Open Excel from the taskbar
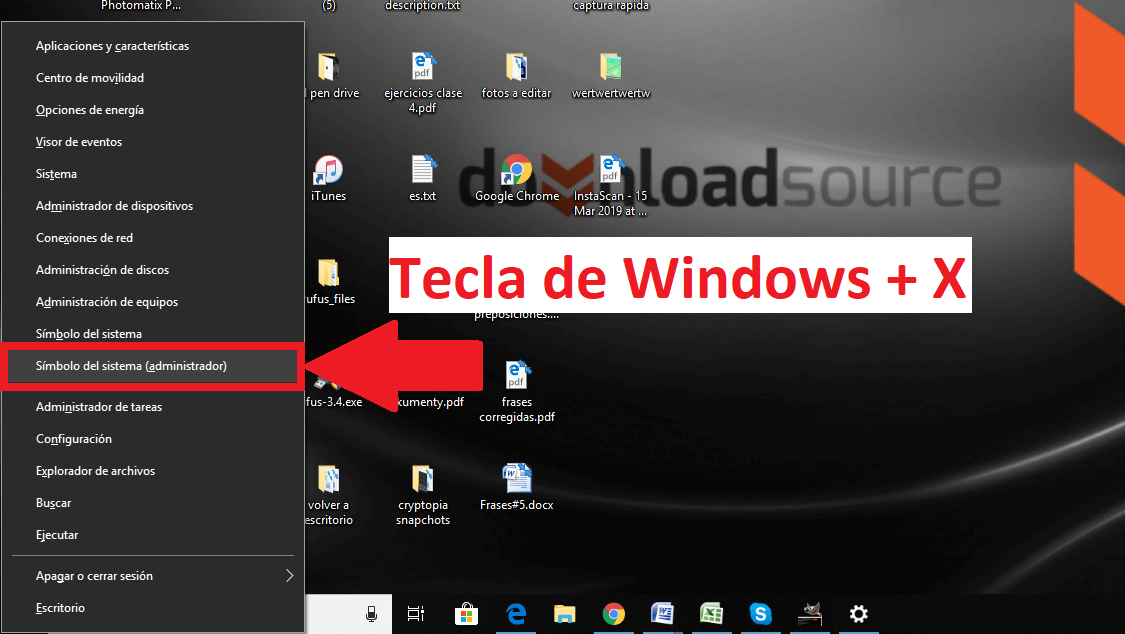This screenshot has height=634, width=1125. tap(711, 614)
